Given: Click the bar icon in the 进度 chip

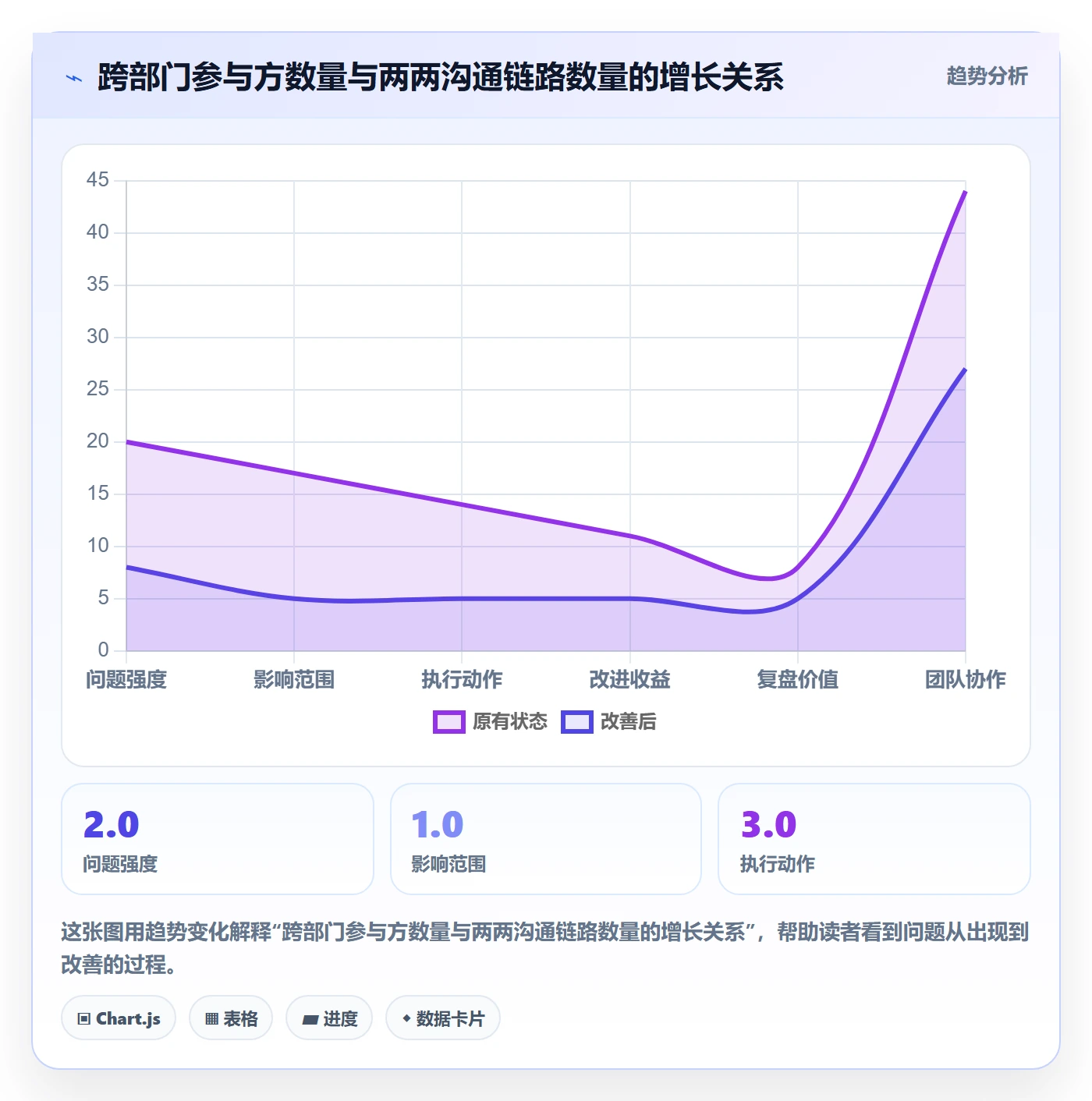Looking at the screenshot, I should pyautogui.click(x=310, y=1019).
